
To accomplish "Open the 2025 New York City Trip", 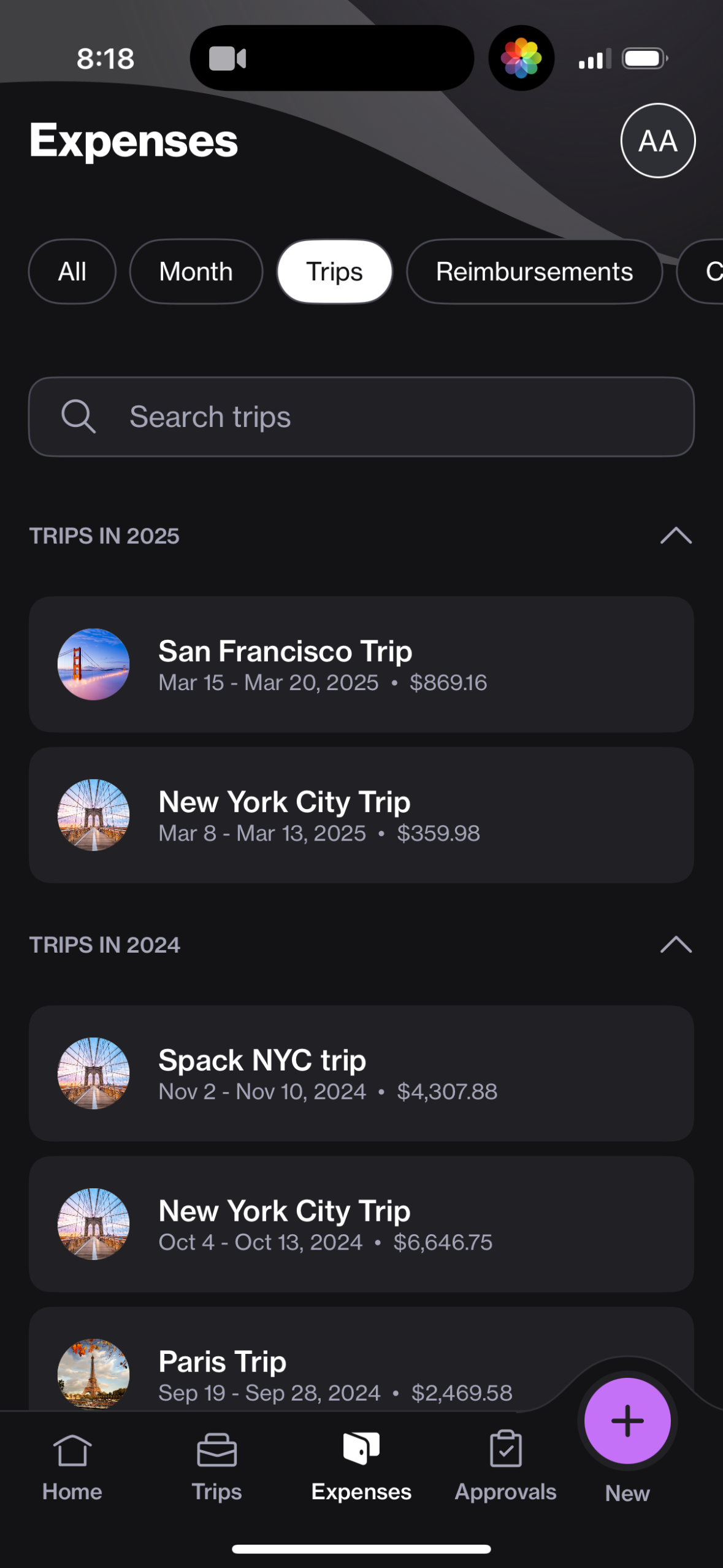I will [x=361, y=815].
